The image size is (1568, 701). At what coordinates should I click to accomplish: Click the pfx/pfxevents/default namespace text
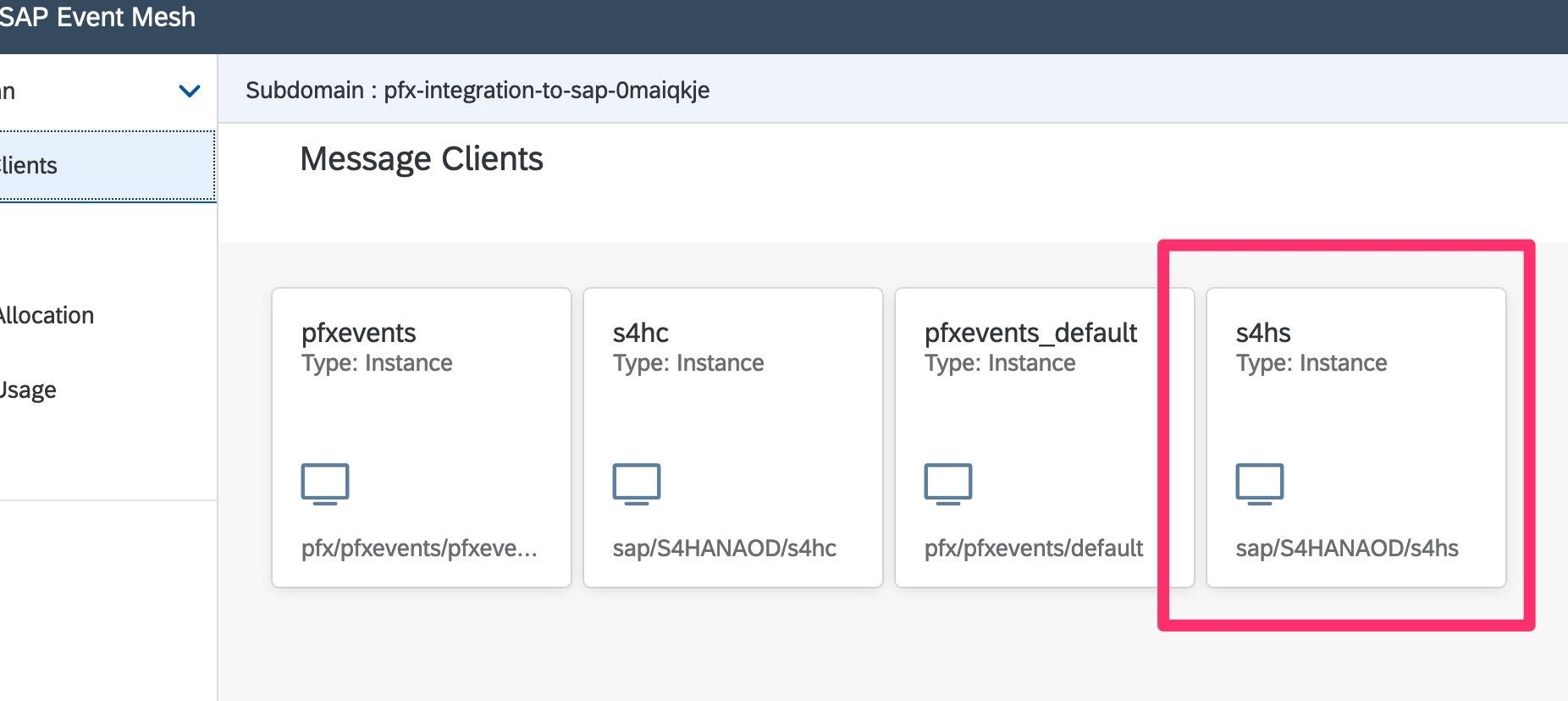[x=1034, y=549]
